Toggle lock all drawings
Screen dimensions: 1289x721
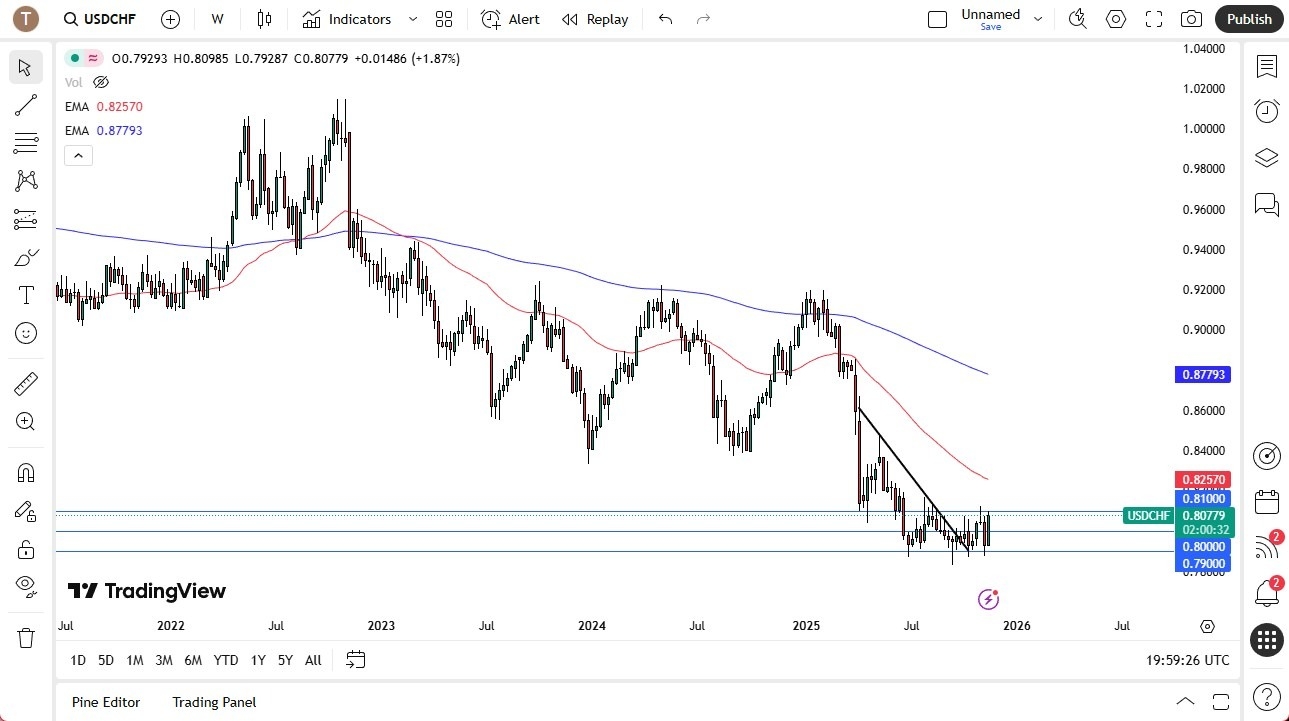[25, 548]
